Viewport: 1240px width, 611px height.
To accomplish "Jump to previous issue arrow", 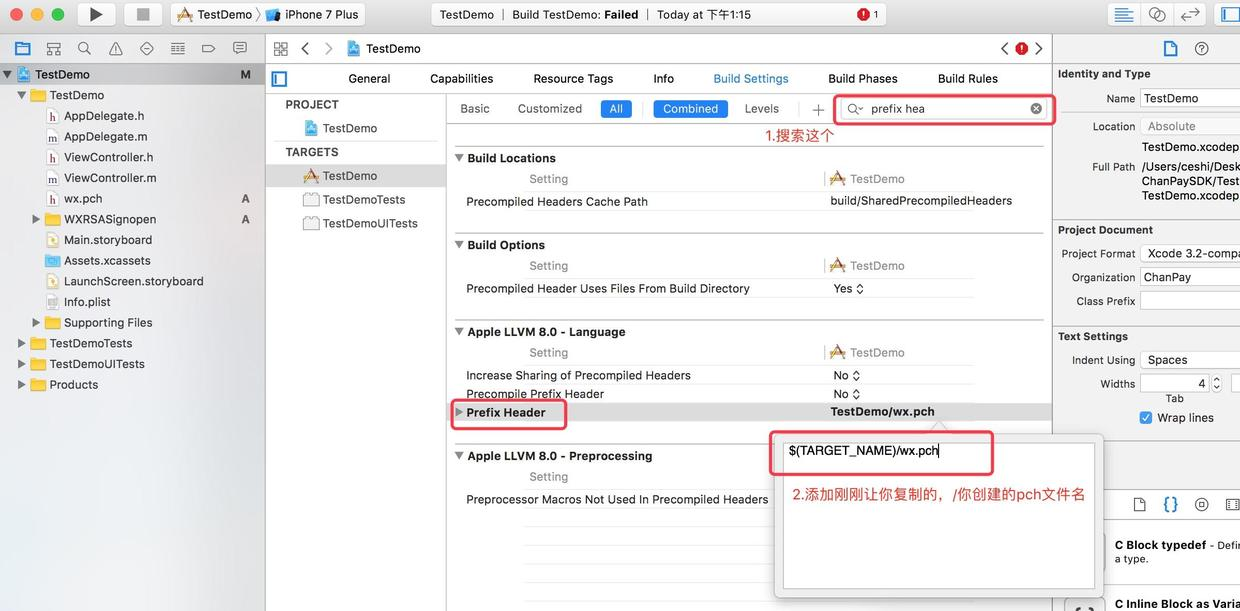I will [1005, 48].
